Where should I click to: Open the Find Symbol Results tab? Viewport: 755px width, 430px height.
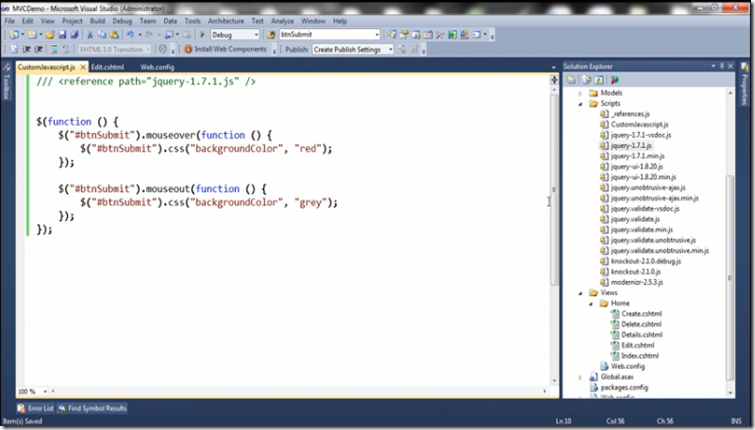tap(92, 408)
